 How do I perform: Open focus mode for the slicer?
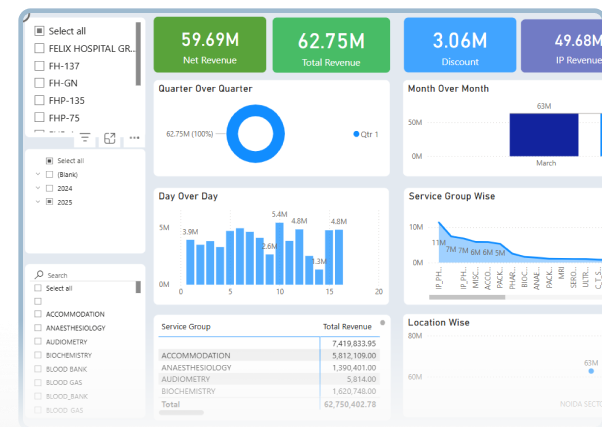110,138
